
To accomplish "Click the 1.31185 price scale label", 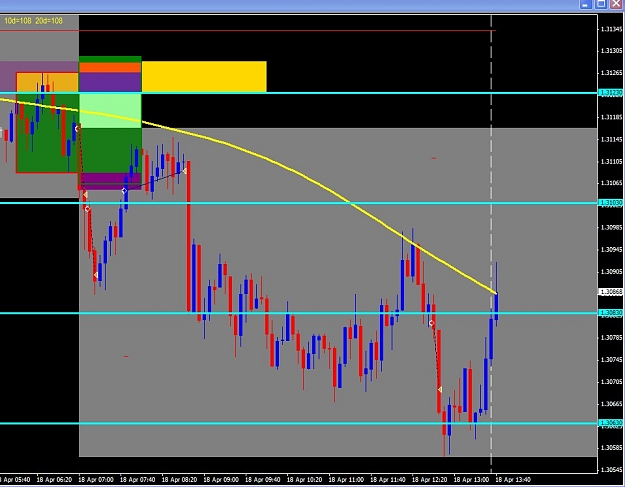I will point(611,117).
